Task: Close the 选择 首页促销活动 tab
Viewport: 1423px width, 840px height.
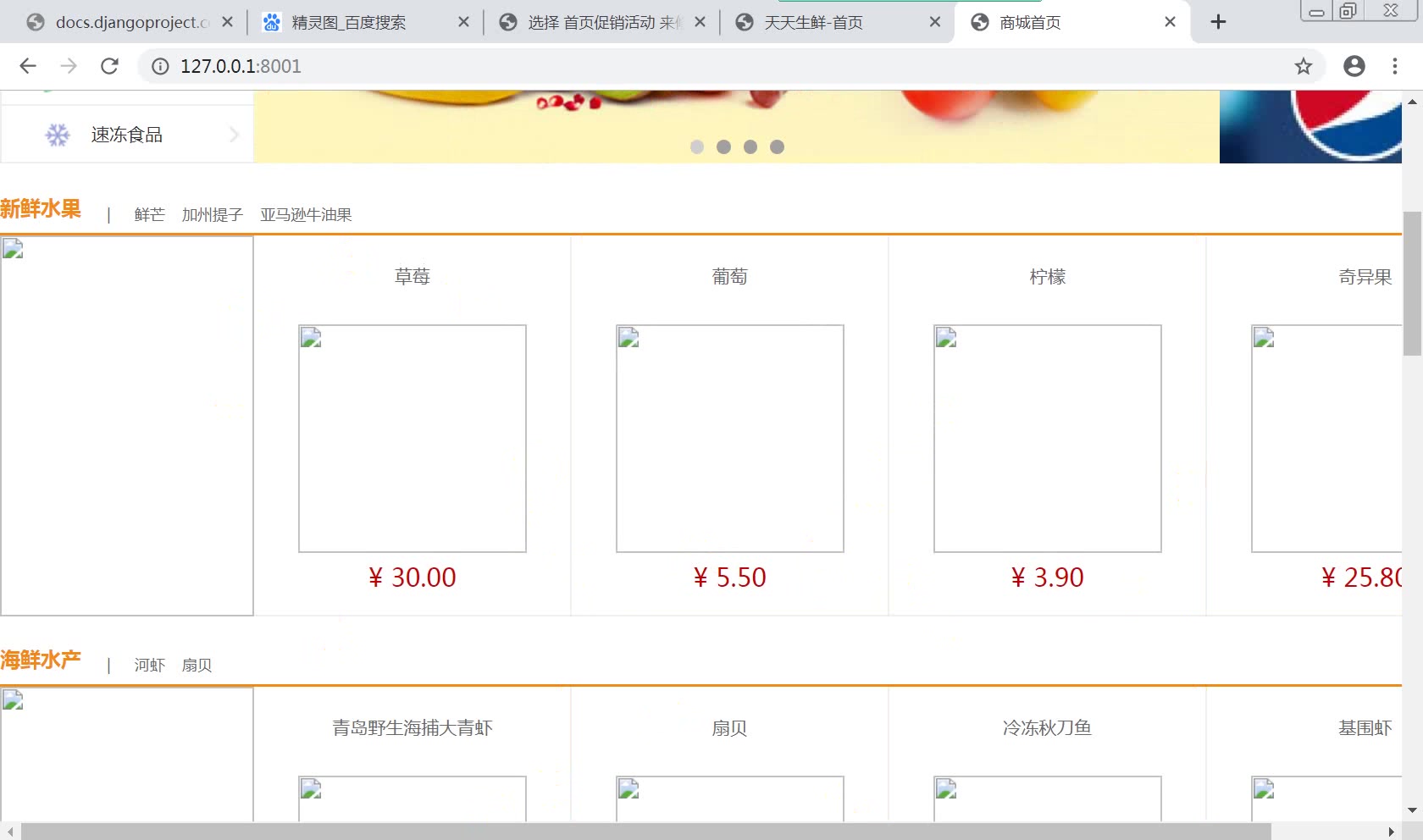Action: pyautogui.click(x=700, y=22)
